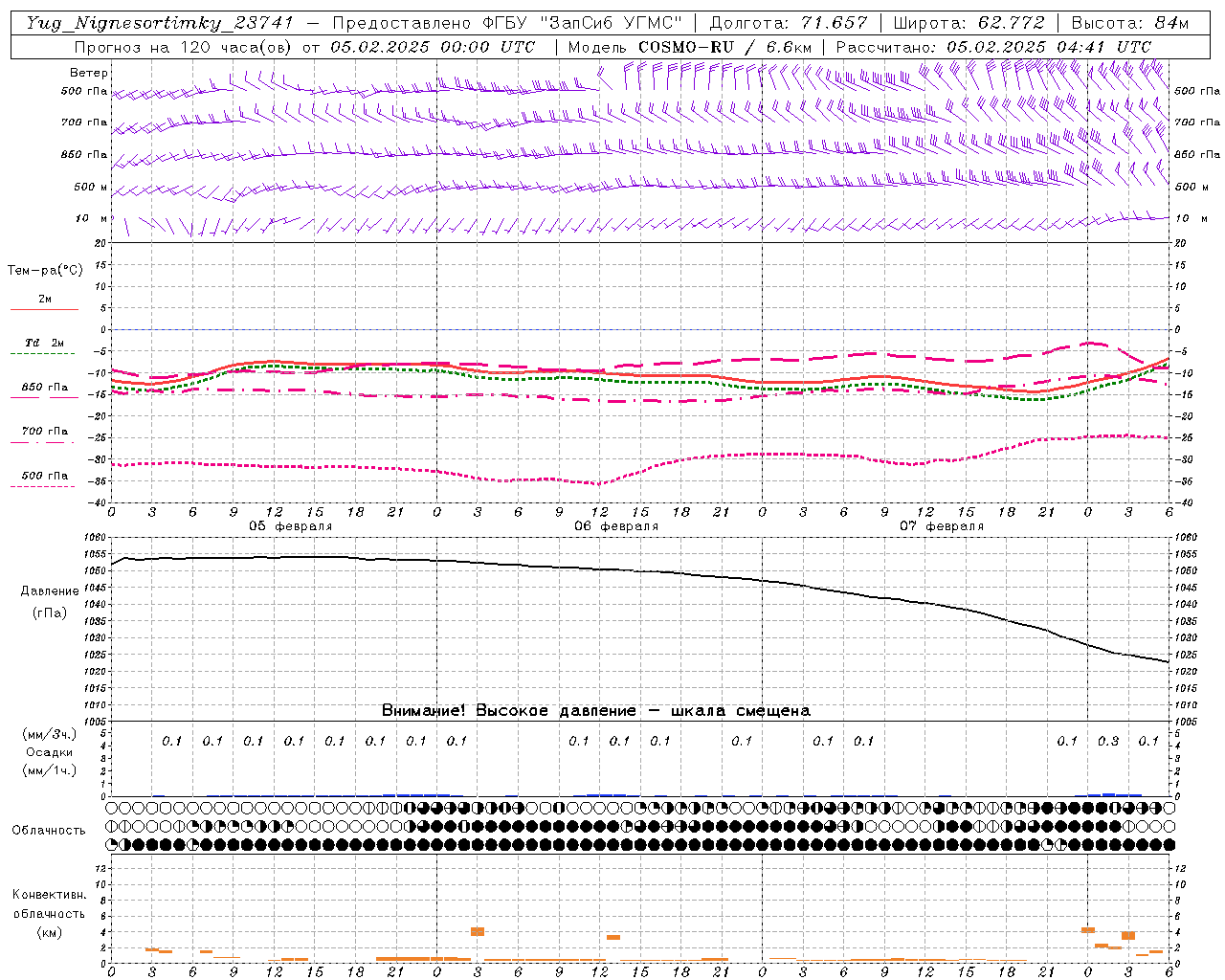Screen dimensions: 1225x980
Task: Click the '(мм/1ч.)' precipitation unit label
Action: [50, 770]
